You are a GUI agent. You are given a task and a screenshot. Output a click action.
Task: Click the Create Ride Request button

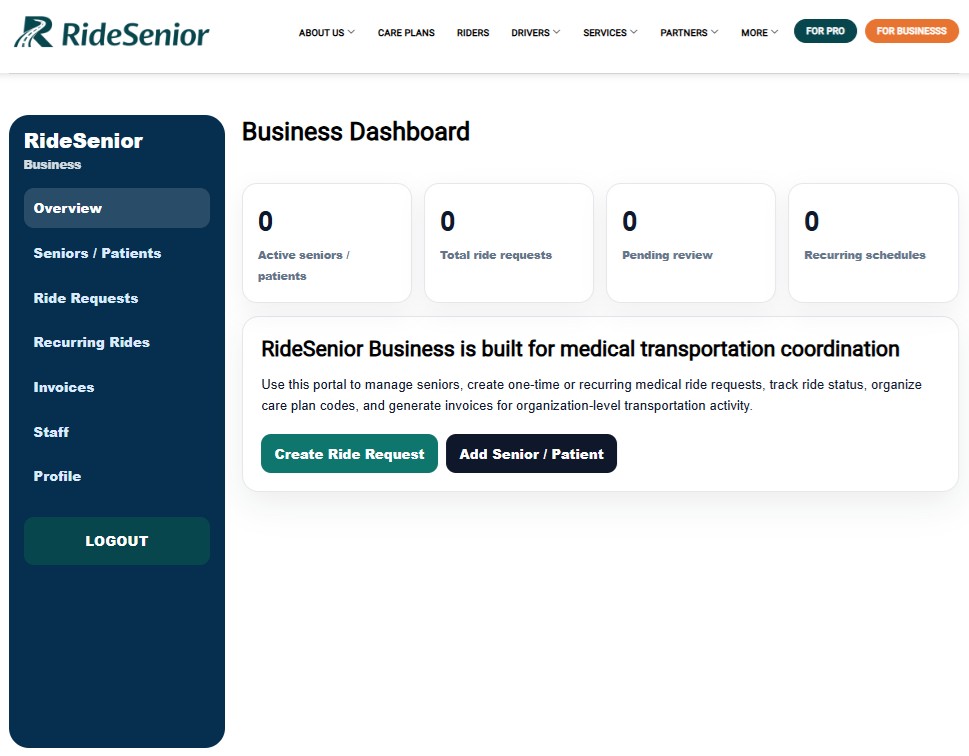pos(349,454)
